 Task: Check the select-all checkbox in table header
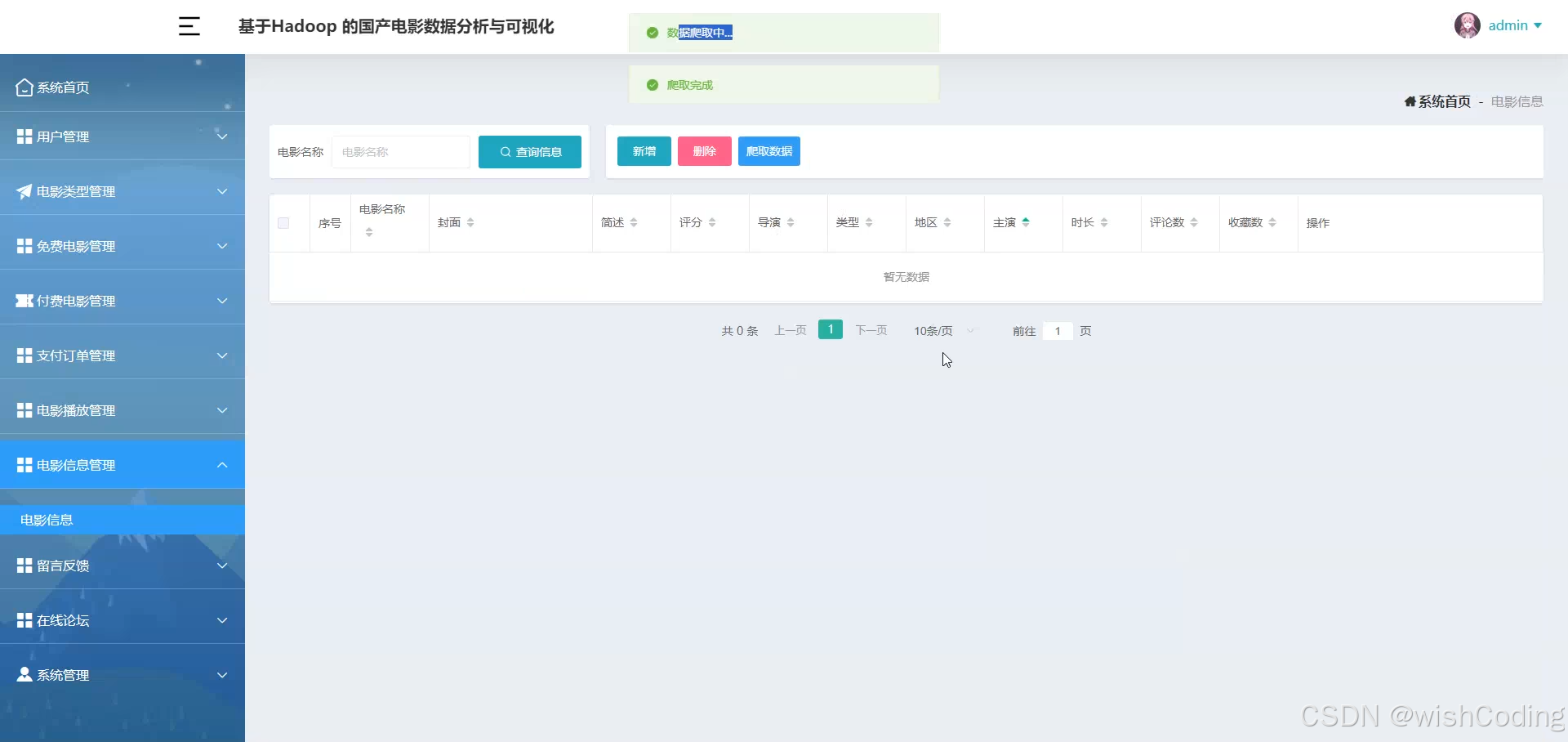[x=283, y=222]
